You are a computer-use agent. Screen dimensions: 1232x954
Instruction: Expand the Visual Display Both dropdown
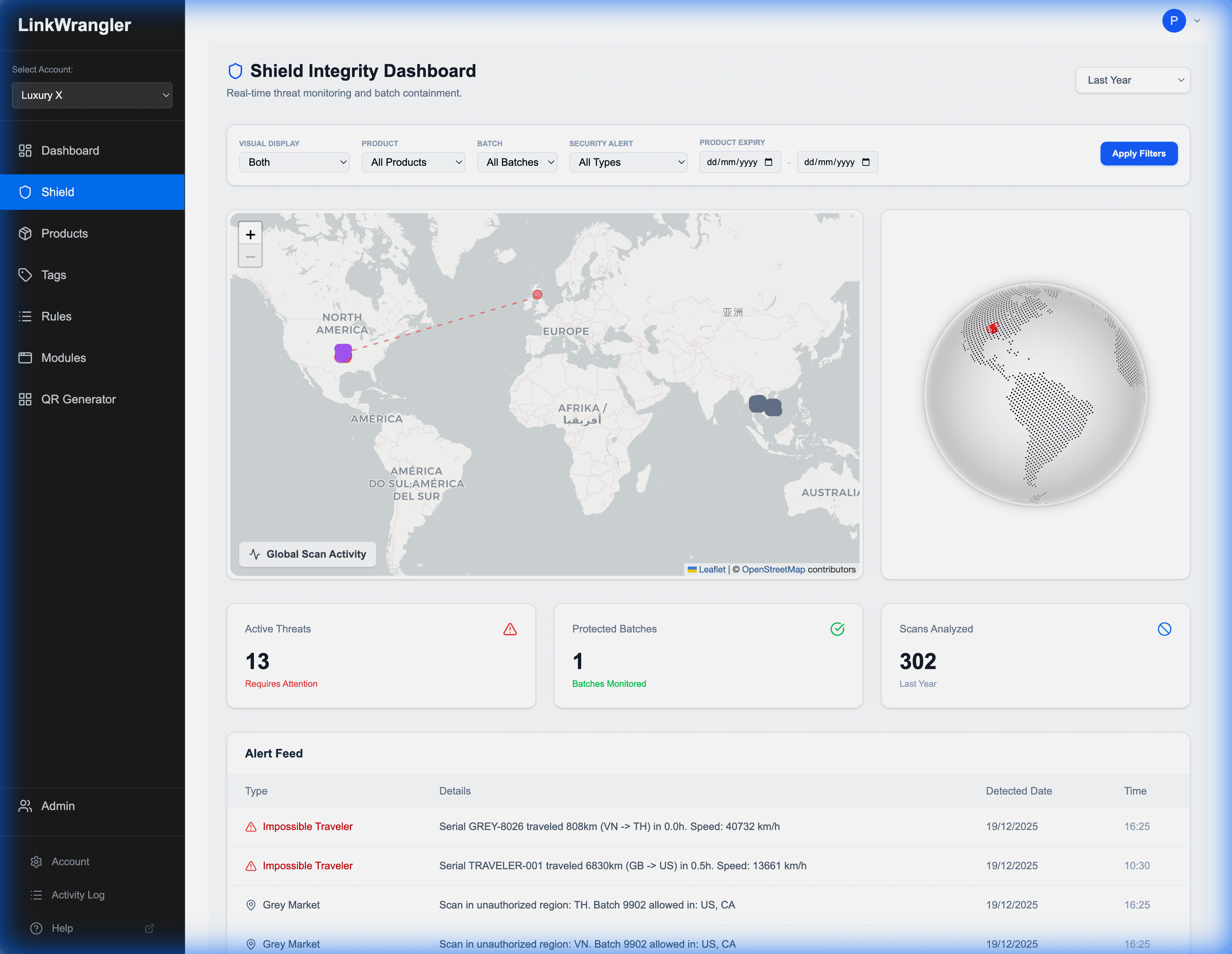(294, 162)
